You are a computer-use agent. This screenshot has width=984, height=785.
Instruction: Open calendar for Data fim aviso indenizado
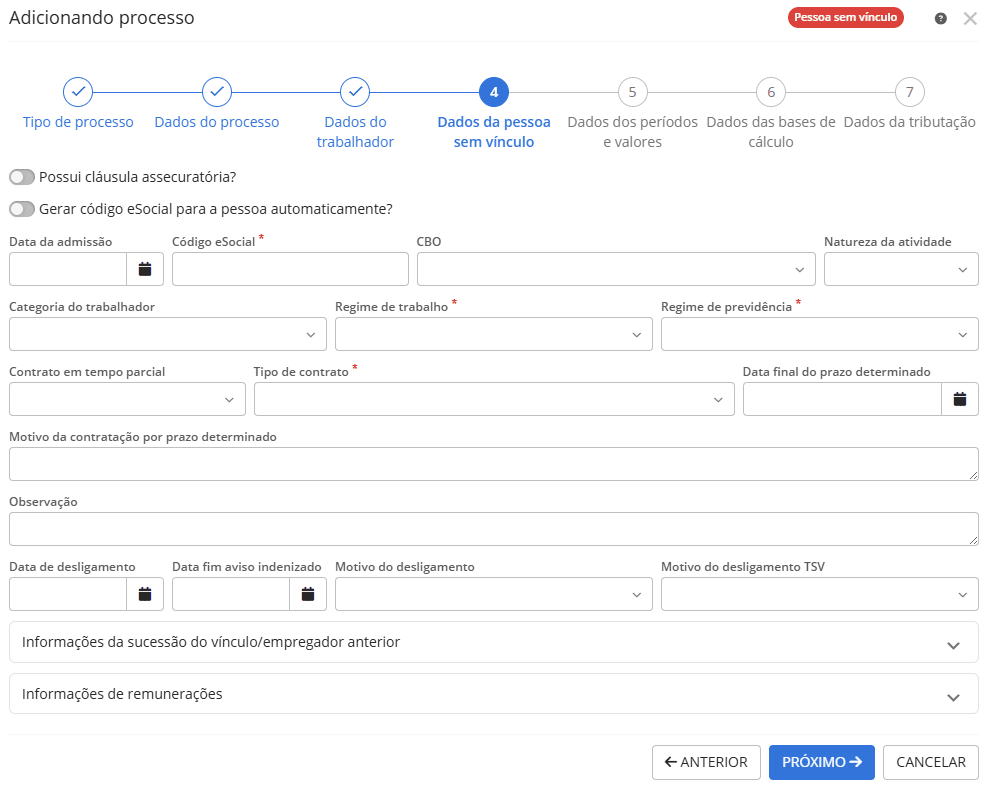tap(308, 594)
